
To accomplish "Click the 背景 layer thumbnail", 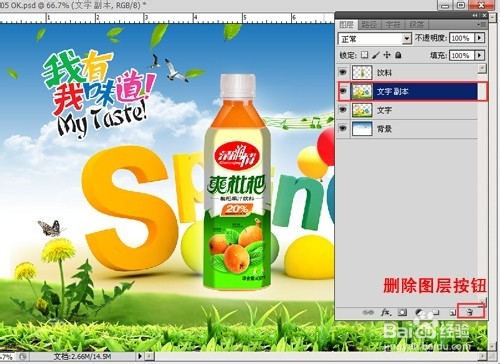I will (x=362, y=129).
